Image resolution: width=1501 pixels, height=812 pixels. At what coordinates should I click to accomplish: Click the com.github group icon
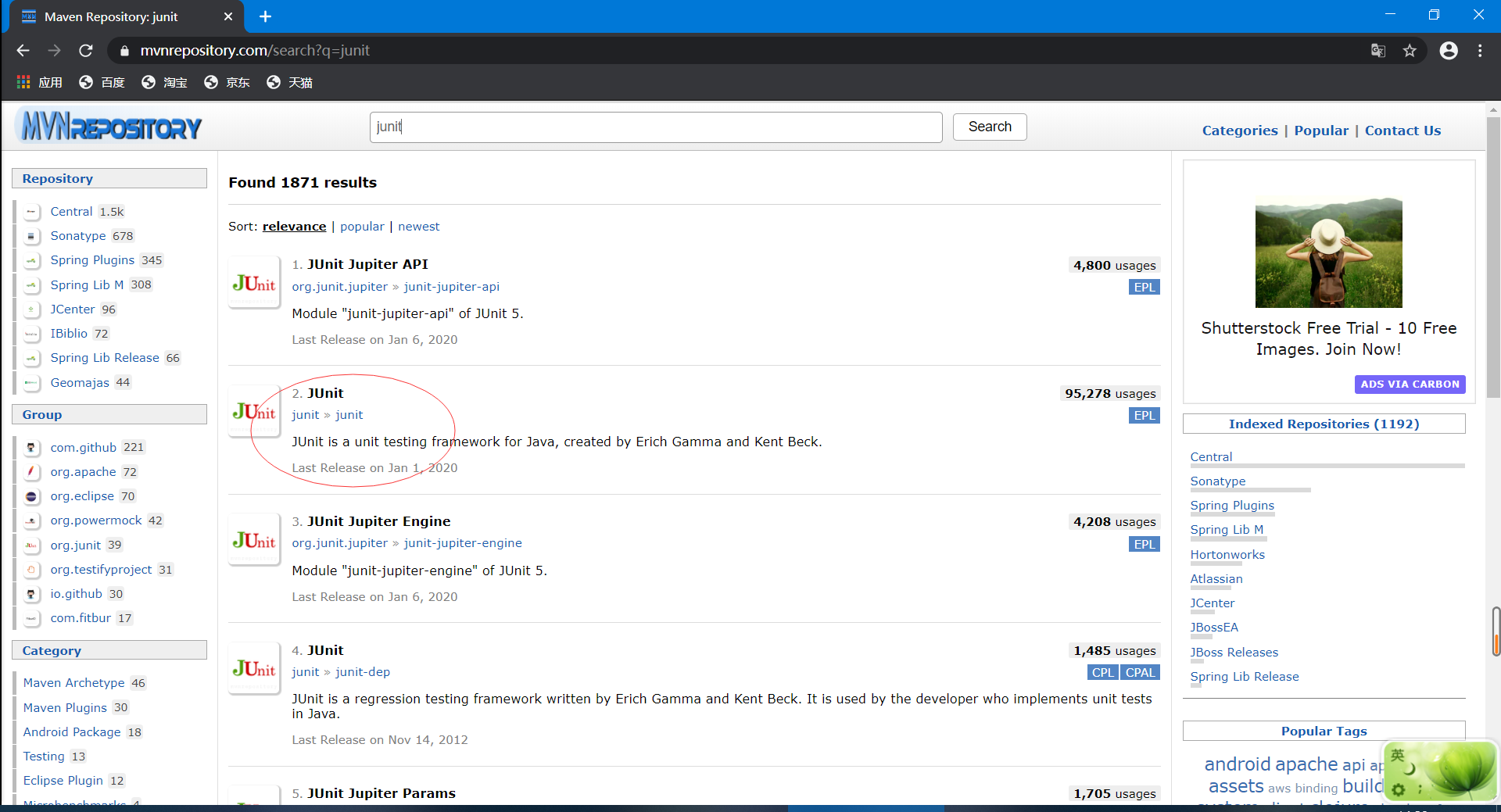click(x=31, y=448)
